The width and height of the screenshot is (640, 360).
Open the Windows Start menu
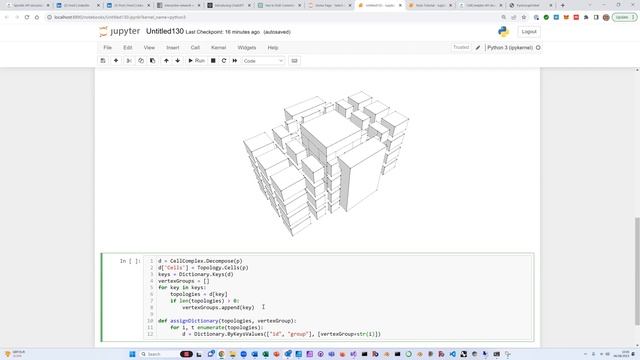[x=132, y=354]
